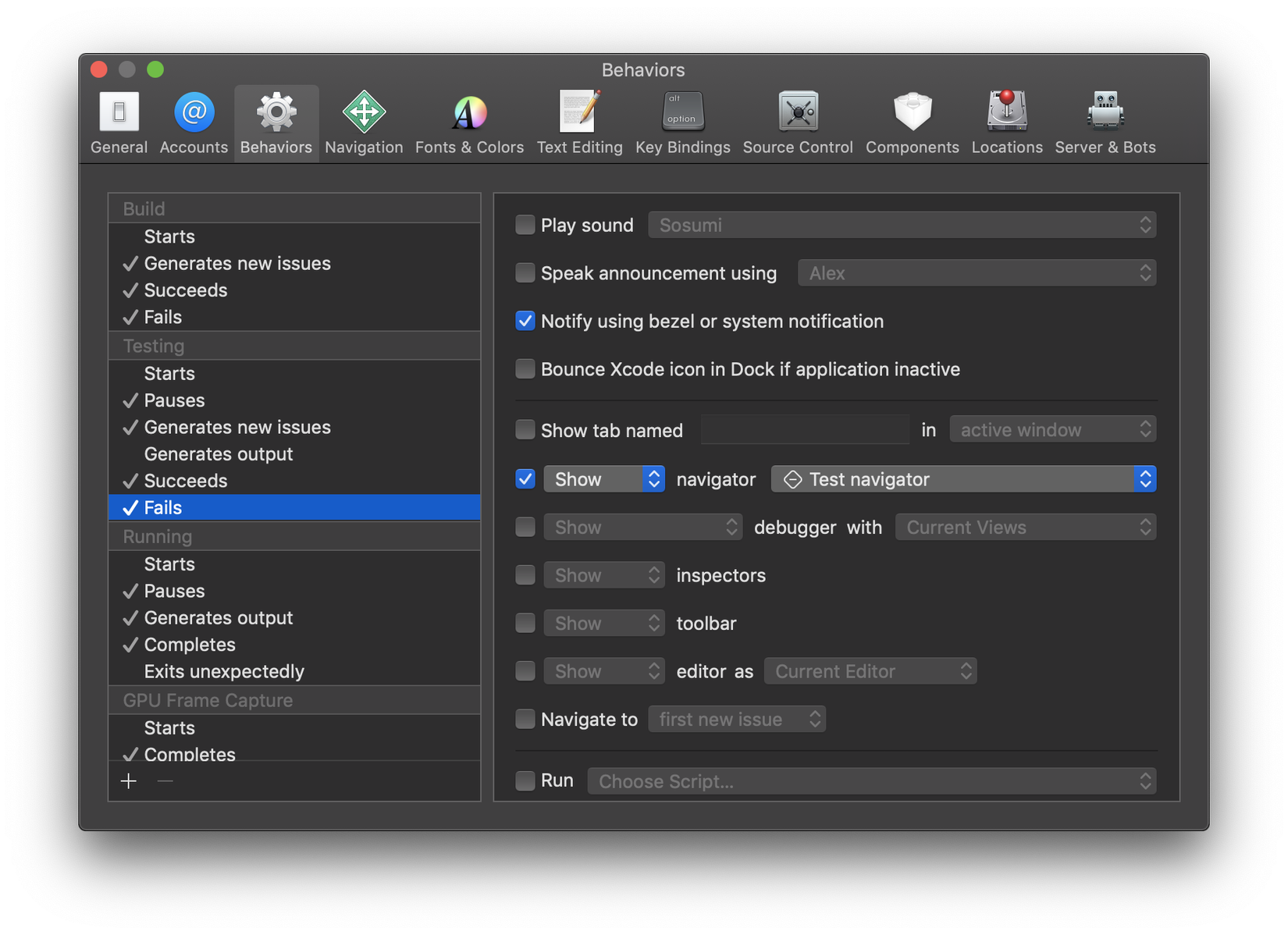Viewport: 1288px width, 935px height.
Task: Toggle the Navigate to checkbox
Action: pyautogui.click(x=525, y=719)
